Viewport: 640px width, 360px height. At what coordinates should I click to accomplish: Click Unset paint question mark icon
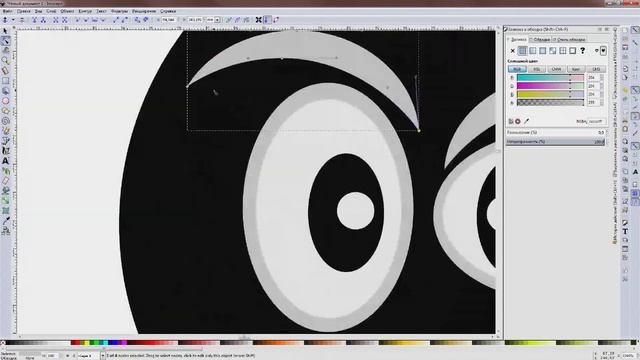pos(582,51)
